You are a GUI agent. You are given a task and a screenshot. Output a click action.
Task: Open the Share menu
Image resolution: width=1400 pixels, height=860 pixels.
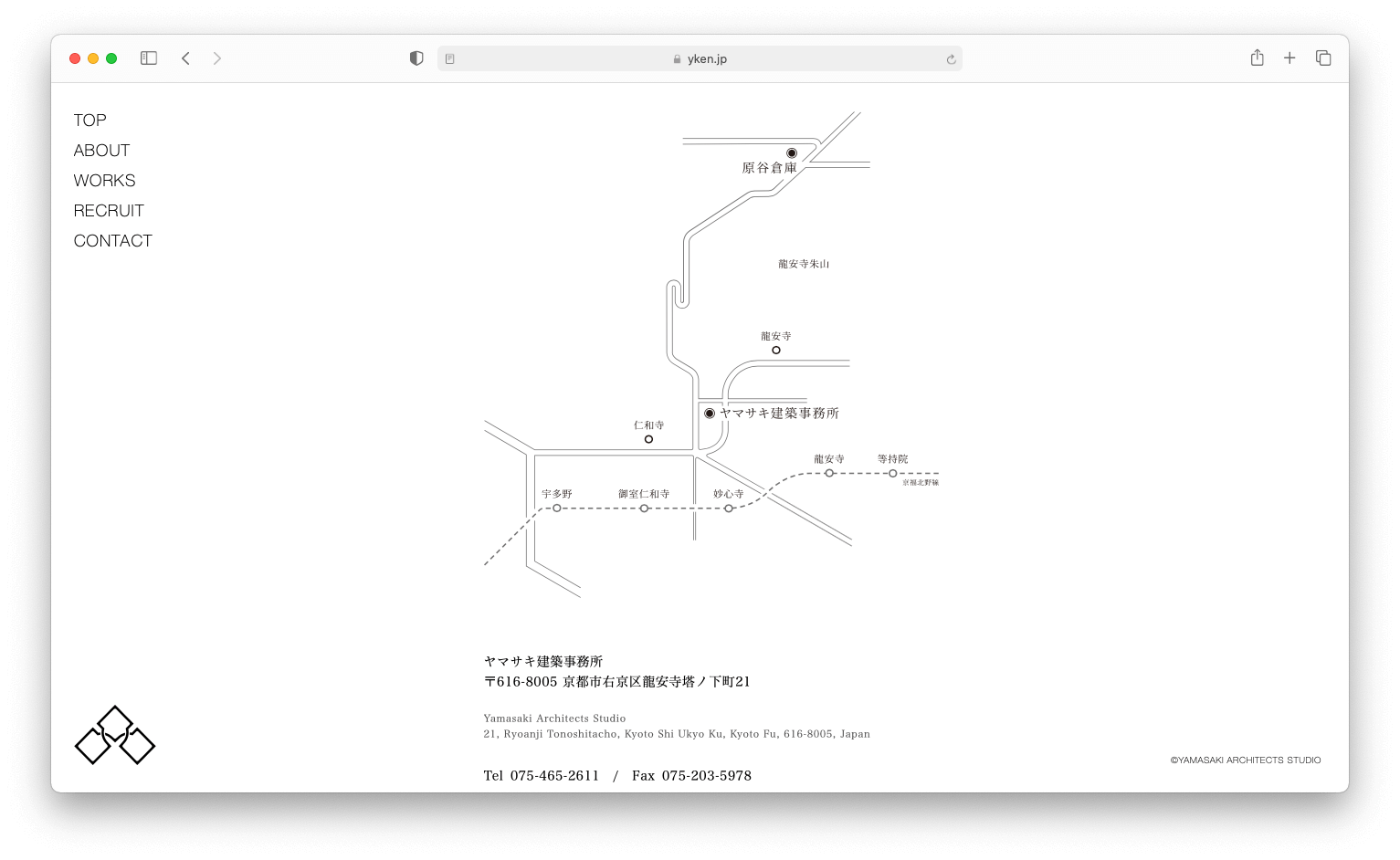1257,58
